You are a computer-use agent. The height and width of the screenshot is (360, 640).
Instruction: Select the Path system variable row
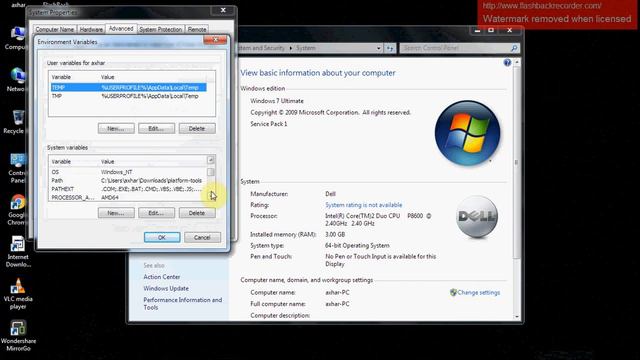(x=129, y=180)
